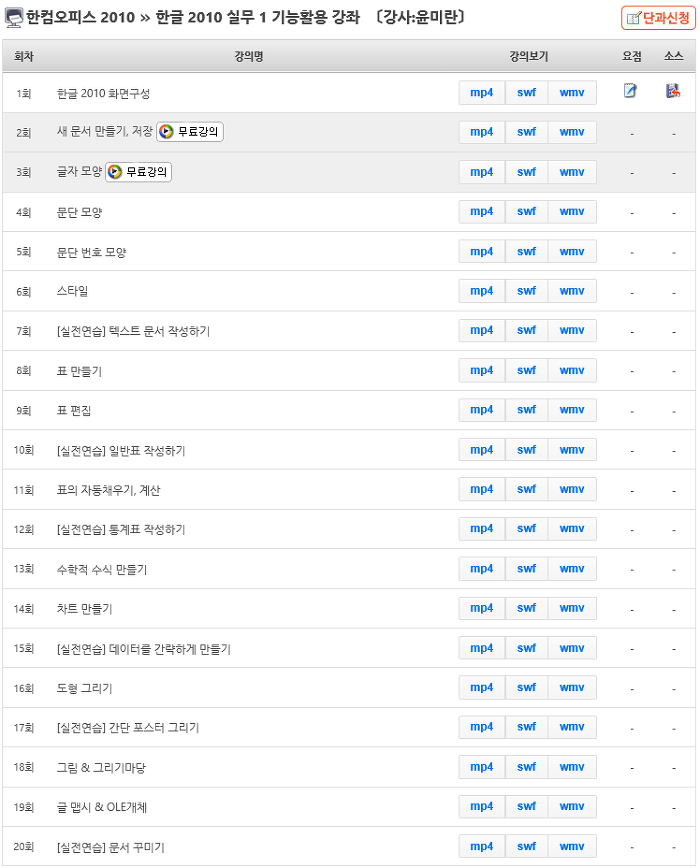Open wmv for 차트 만들기 lesson

coord(572,608)
